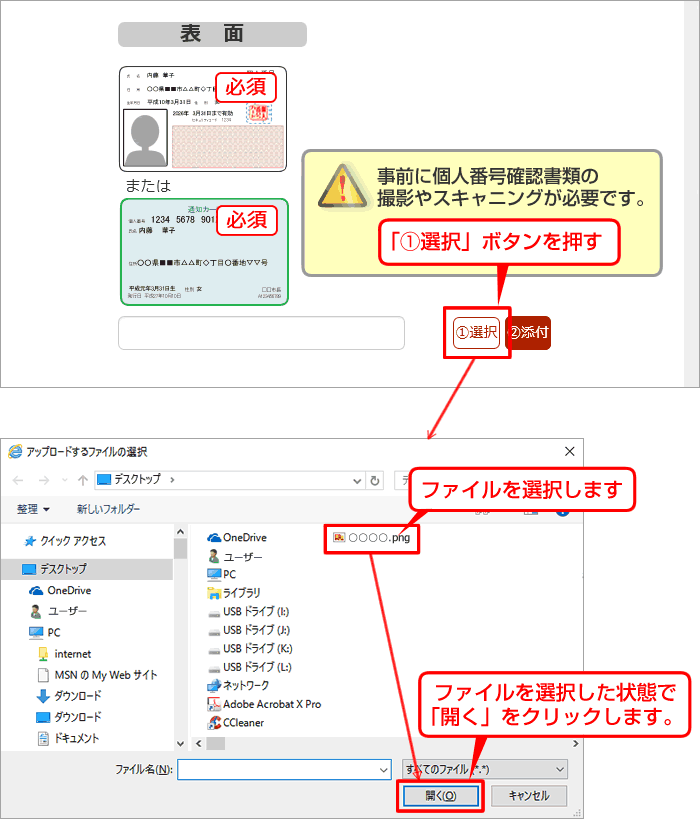Click the ②添付 attach button

tap(529, 332)
